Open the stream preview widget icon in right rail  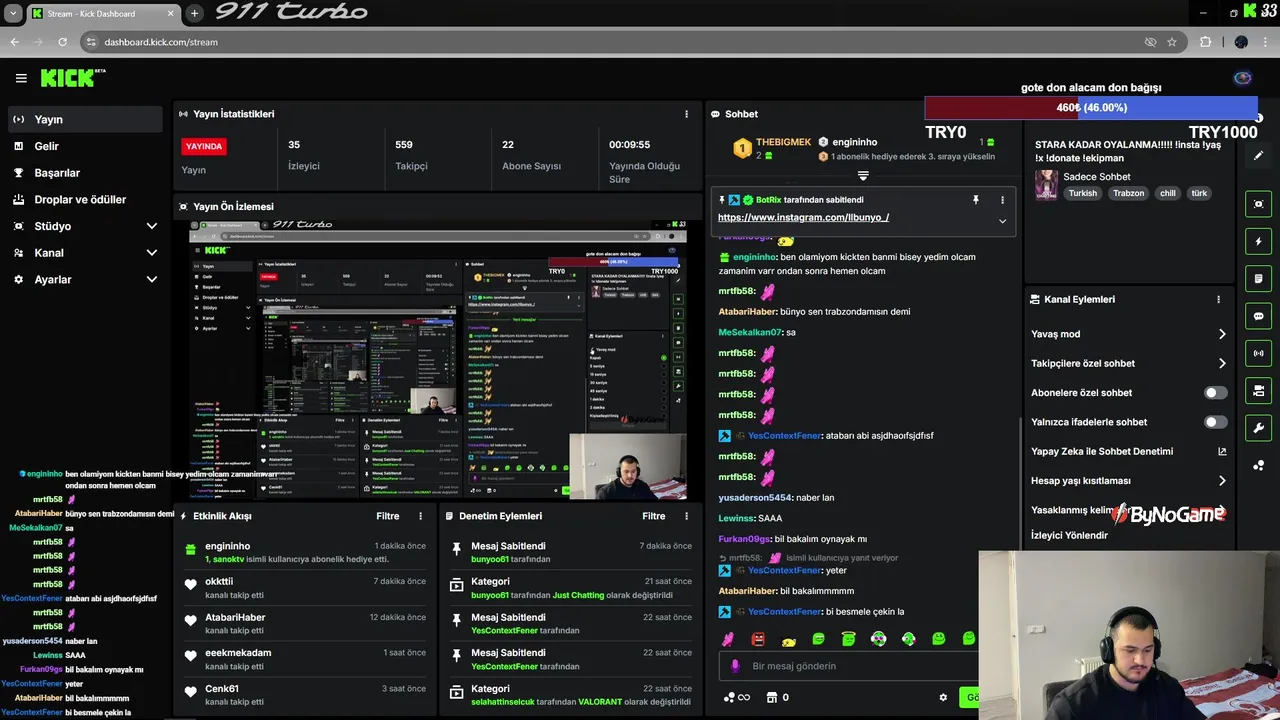pos(1258,204)
